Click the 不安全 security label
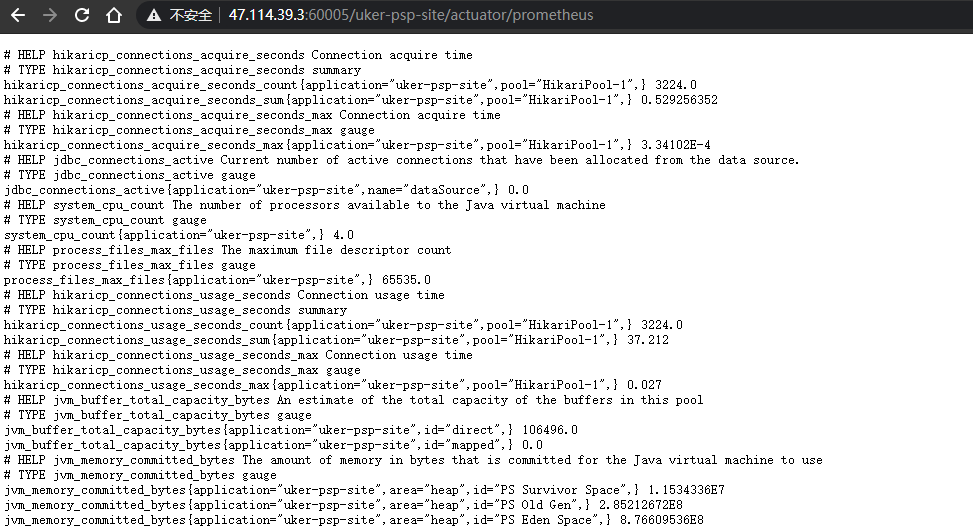 (x=190, y=15)
